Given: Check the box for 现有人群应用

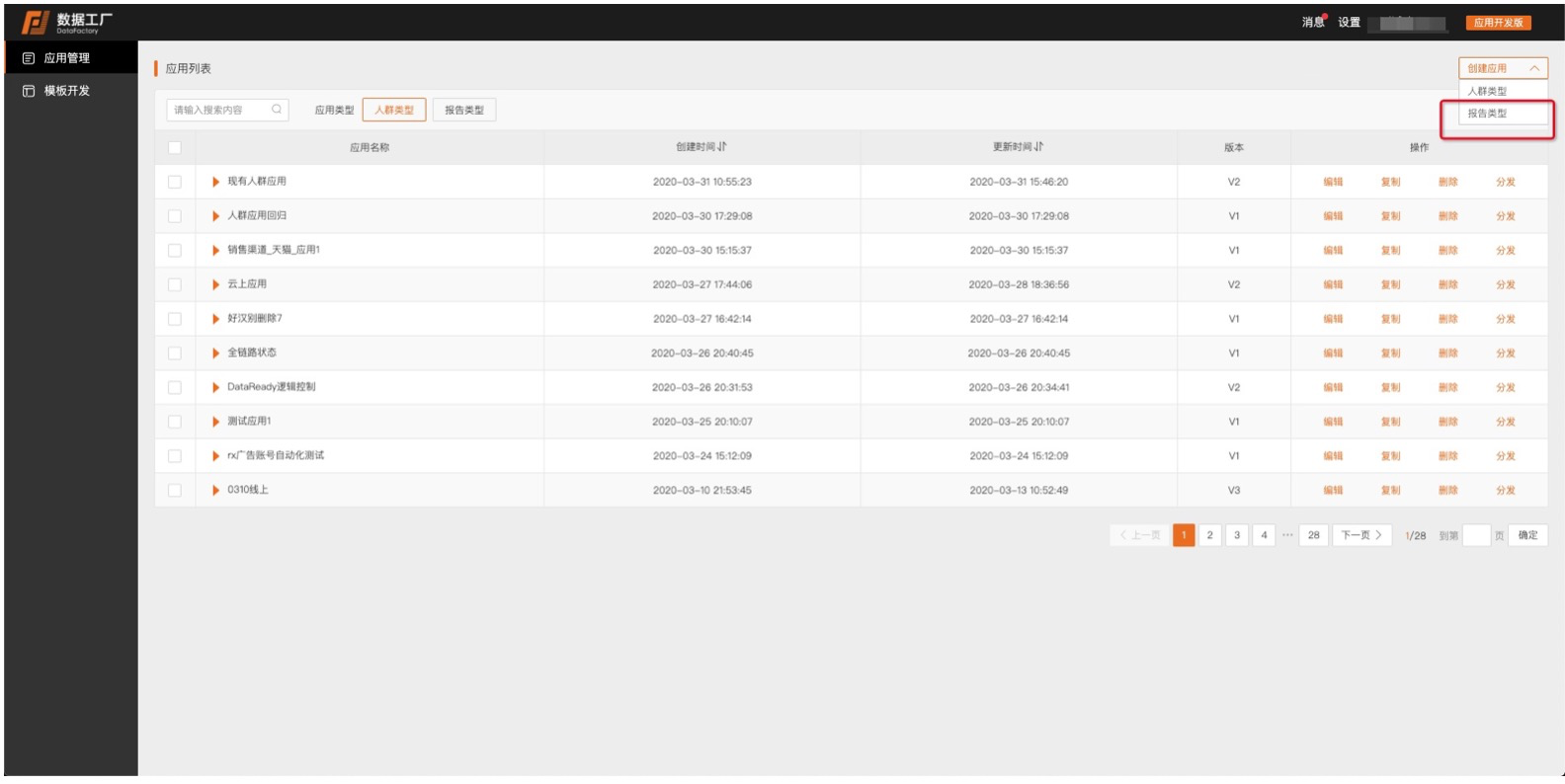Looking at the screenshot, I should click(x=175, y=182).
